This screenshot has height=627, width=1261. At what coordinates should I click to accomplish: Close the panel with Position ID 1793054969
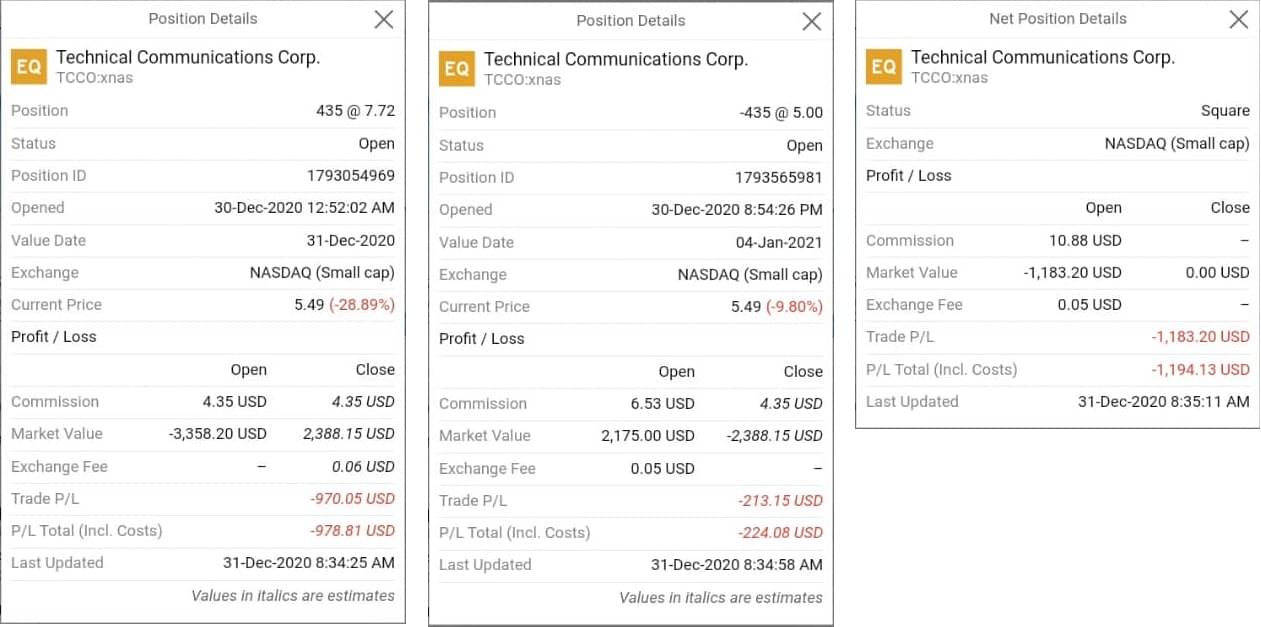click(384, 19)
